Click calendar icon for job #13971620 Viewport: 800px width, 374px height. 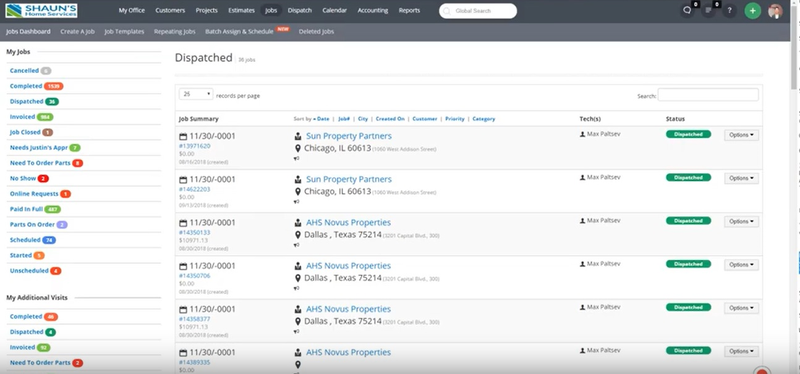click(183, 136)
